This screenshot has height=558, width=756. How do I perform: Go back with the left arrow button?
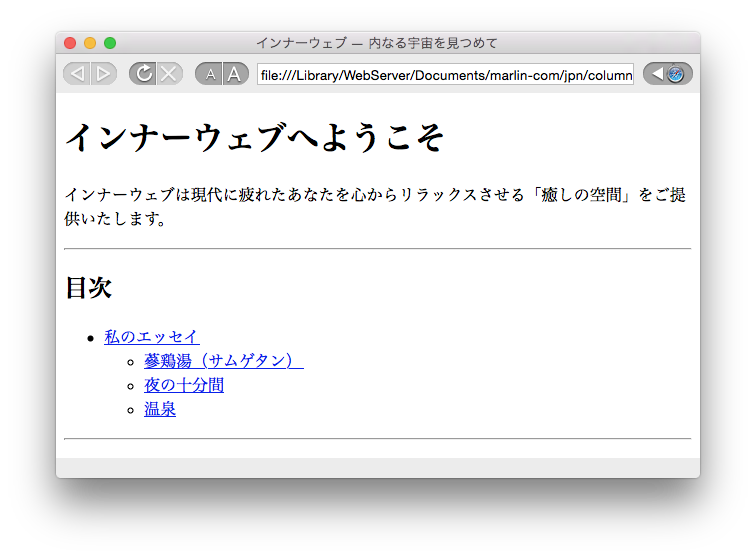point(77,74)
